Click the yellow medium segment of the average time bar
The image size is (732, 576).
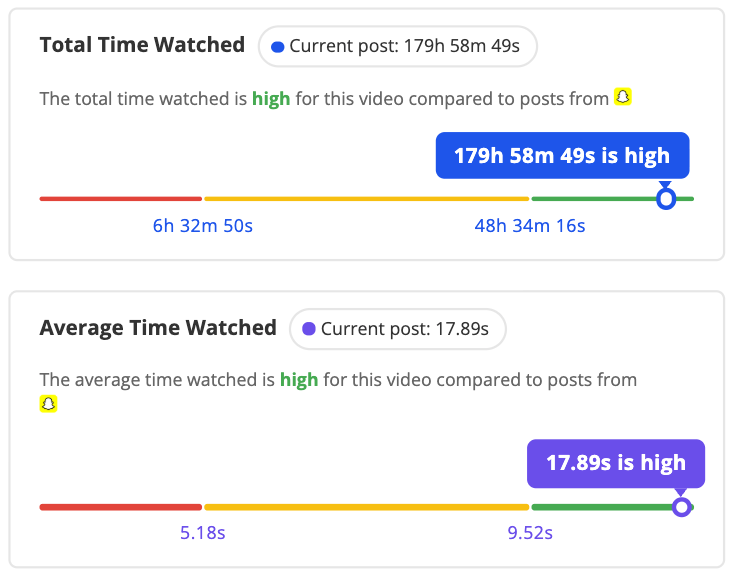pyautogui.click(x=366, y=507)
